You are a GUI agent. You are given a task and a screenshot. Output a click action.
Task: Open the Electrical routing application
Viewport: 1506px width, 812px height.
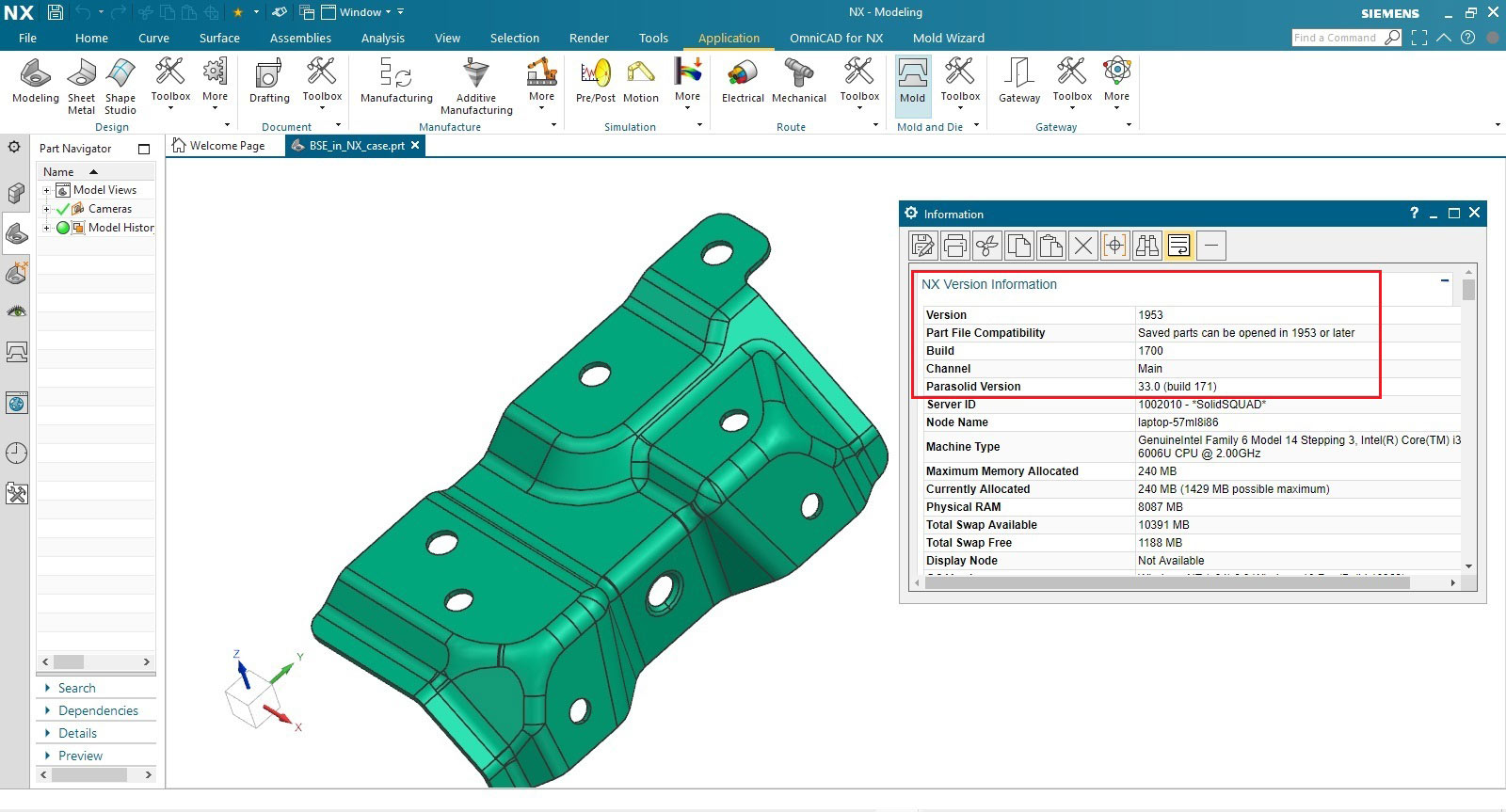click(x=743, y=82)
